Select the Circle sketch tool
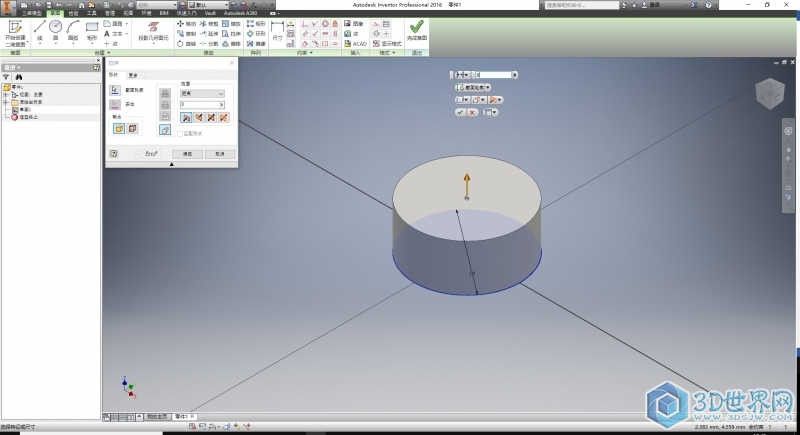 click(56, 31)
